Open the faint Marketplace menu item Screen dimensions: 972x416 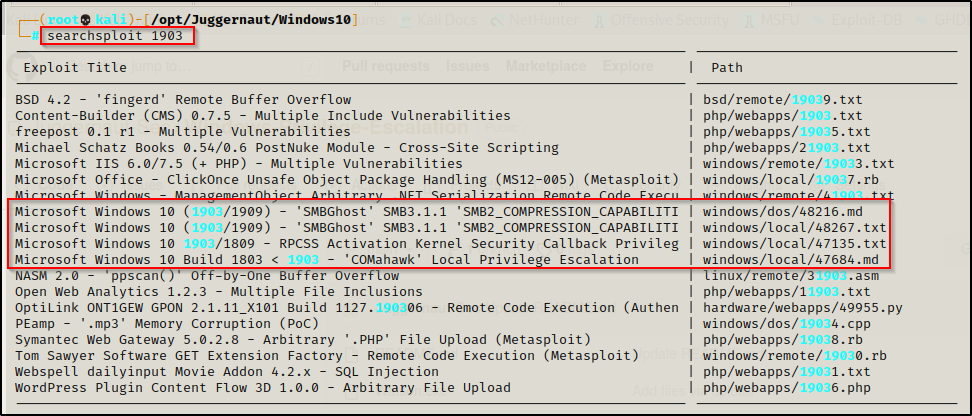tap(546, 67)
